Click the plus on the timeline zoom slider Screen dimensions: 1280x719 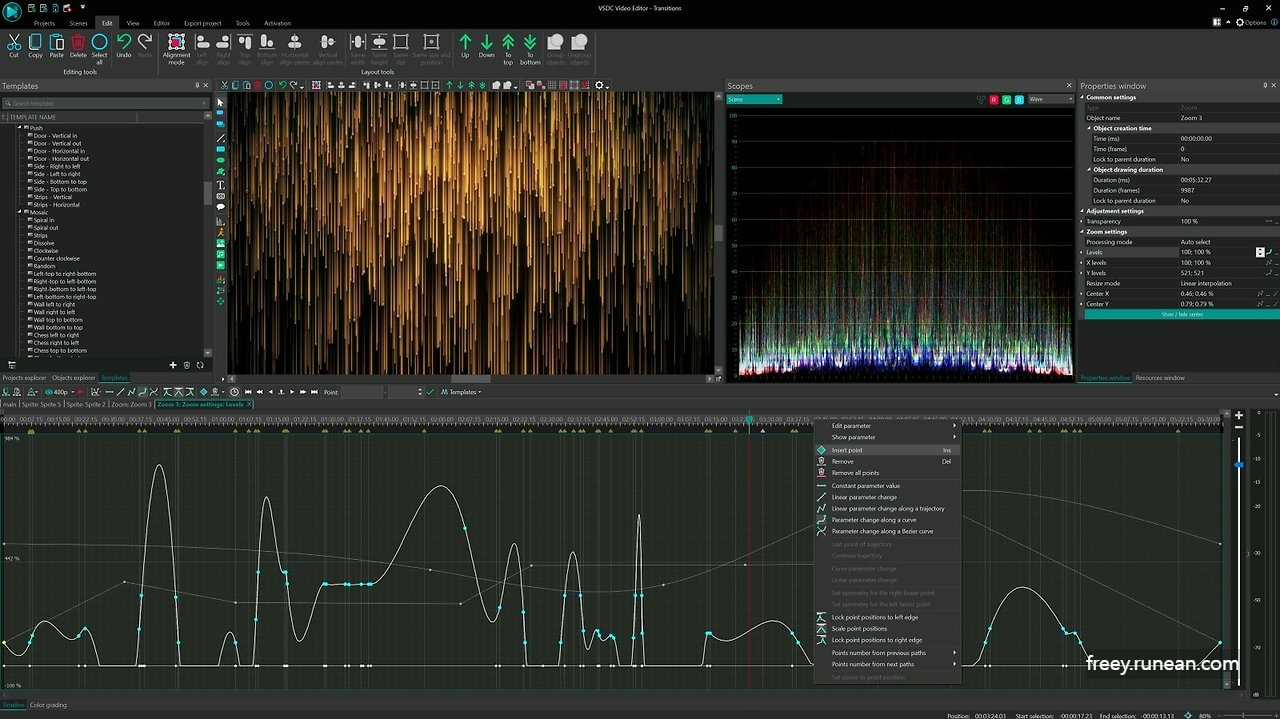[1238, 414]
